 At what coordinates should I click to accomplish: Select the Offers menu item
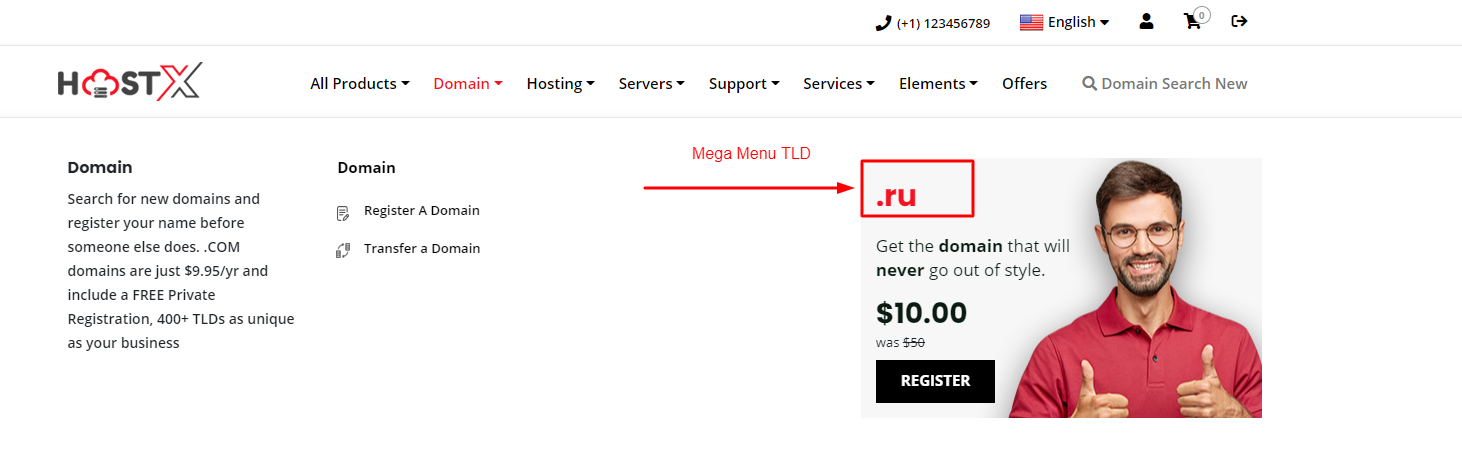click(1024, 84)
